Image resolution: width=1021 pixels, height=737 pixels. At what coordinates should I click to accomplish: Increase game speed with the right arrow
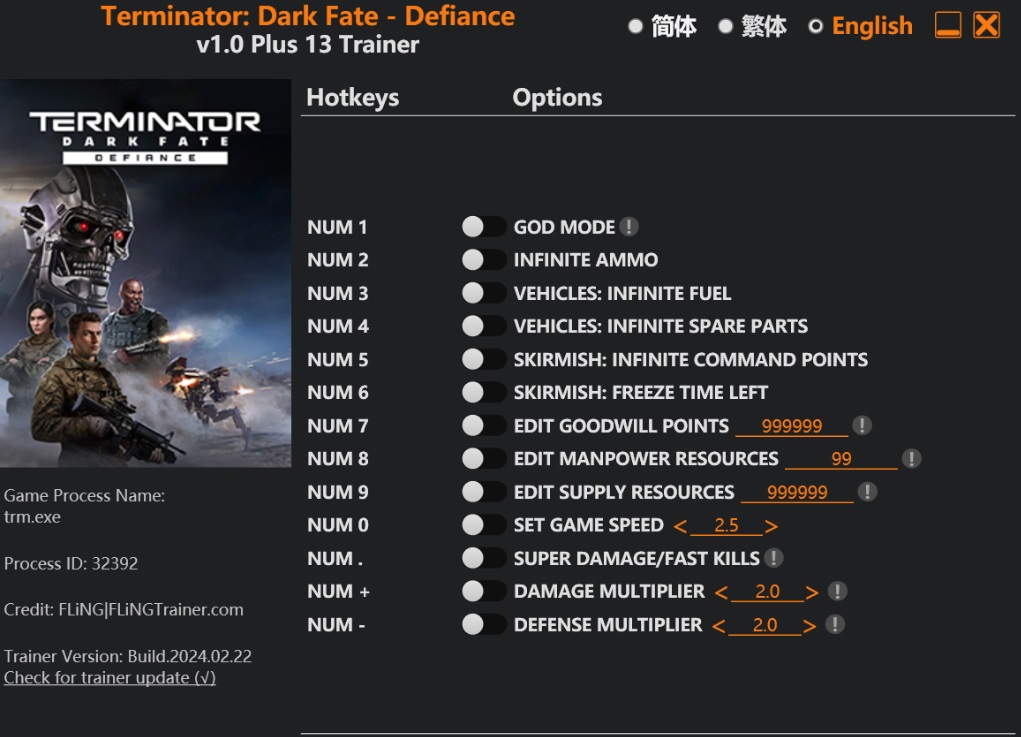coord(771,526)
